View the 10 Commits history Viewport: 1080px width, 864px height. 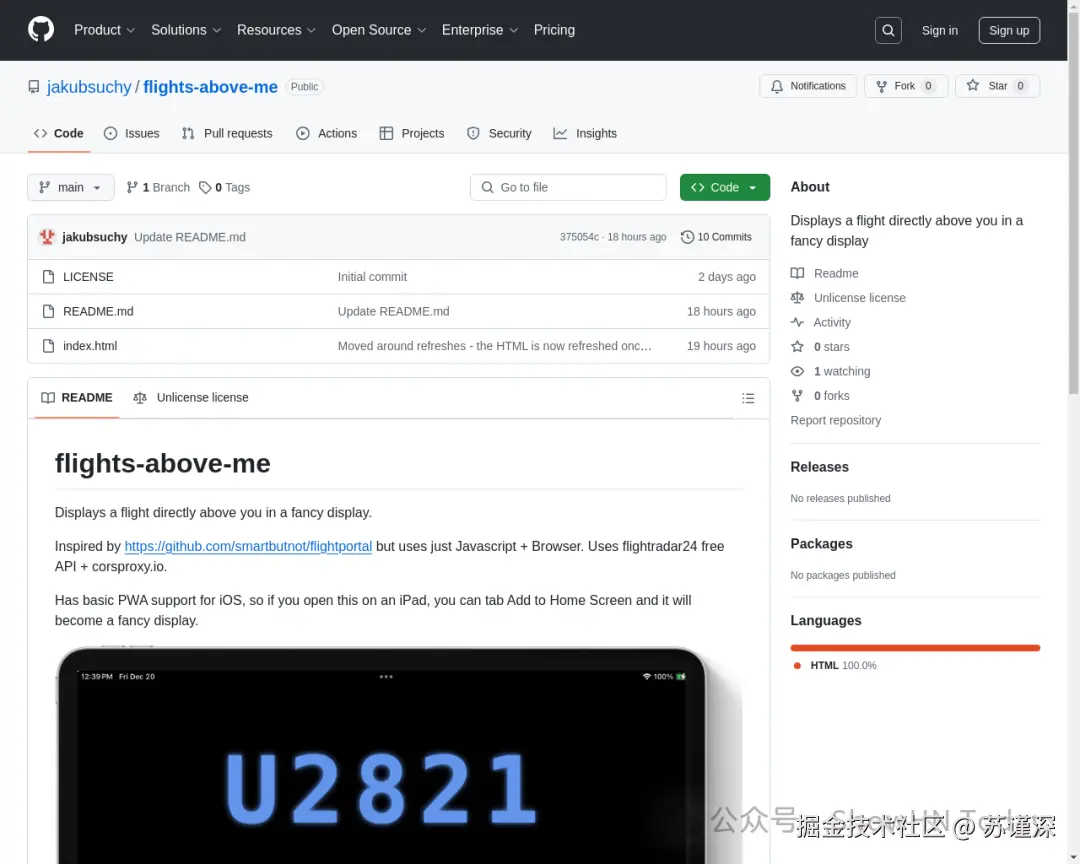coord(716,237)
